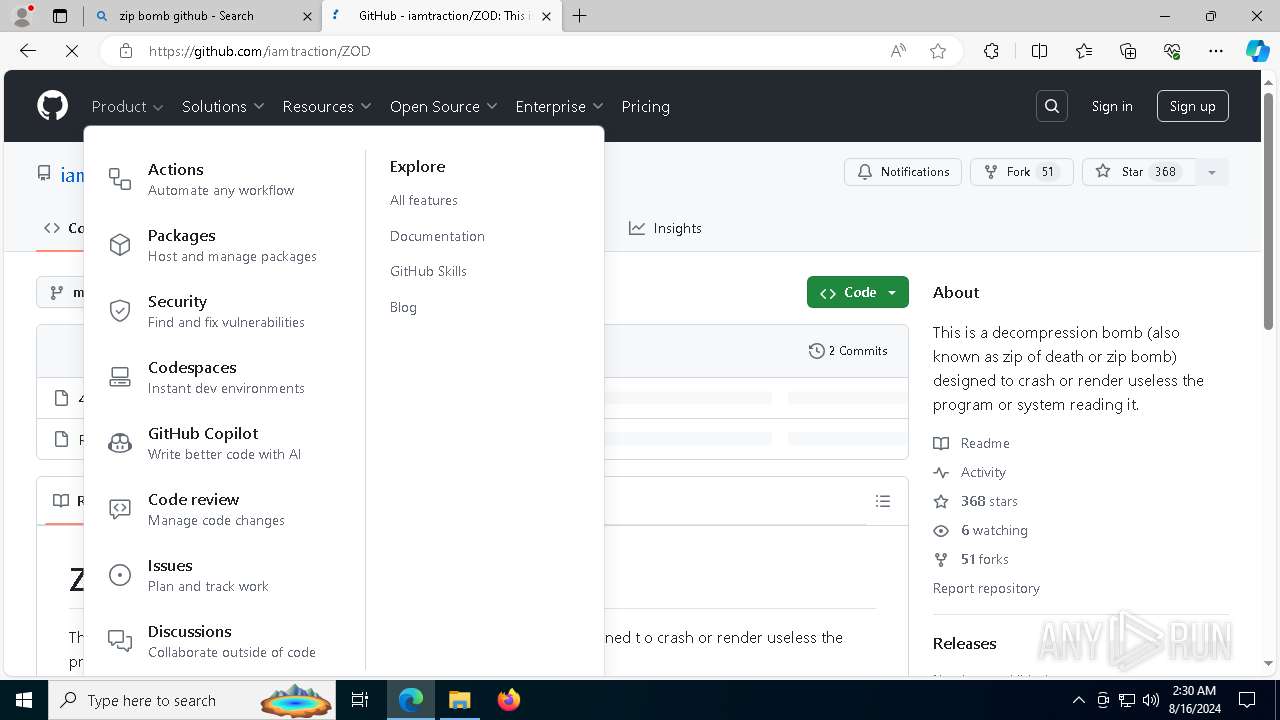Stop page loading with X icon
Screen dimensions: 1280x720
coord(72,51)
